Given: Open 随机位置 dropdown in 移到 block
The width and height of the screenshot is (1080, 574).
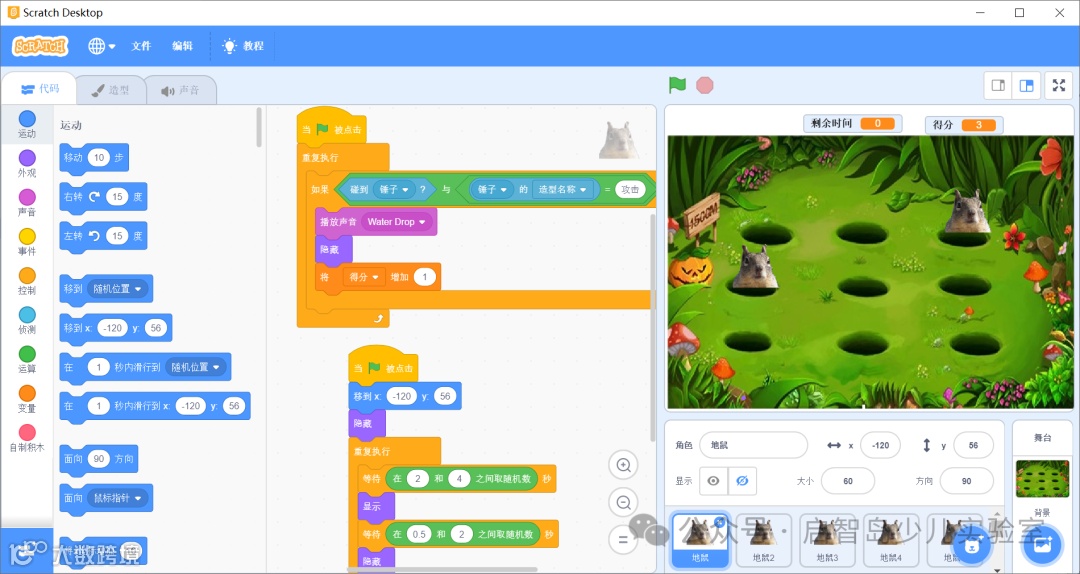Looking at the screenshot, I should pos(116,289).
